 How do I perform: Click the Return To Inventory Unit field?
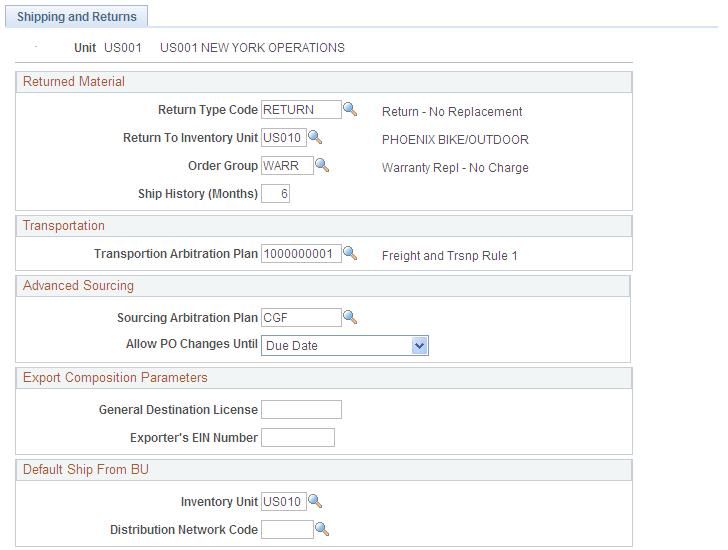[284, 137]
